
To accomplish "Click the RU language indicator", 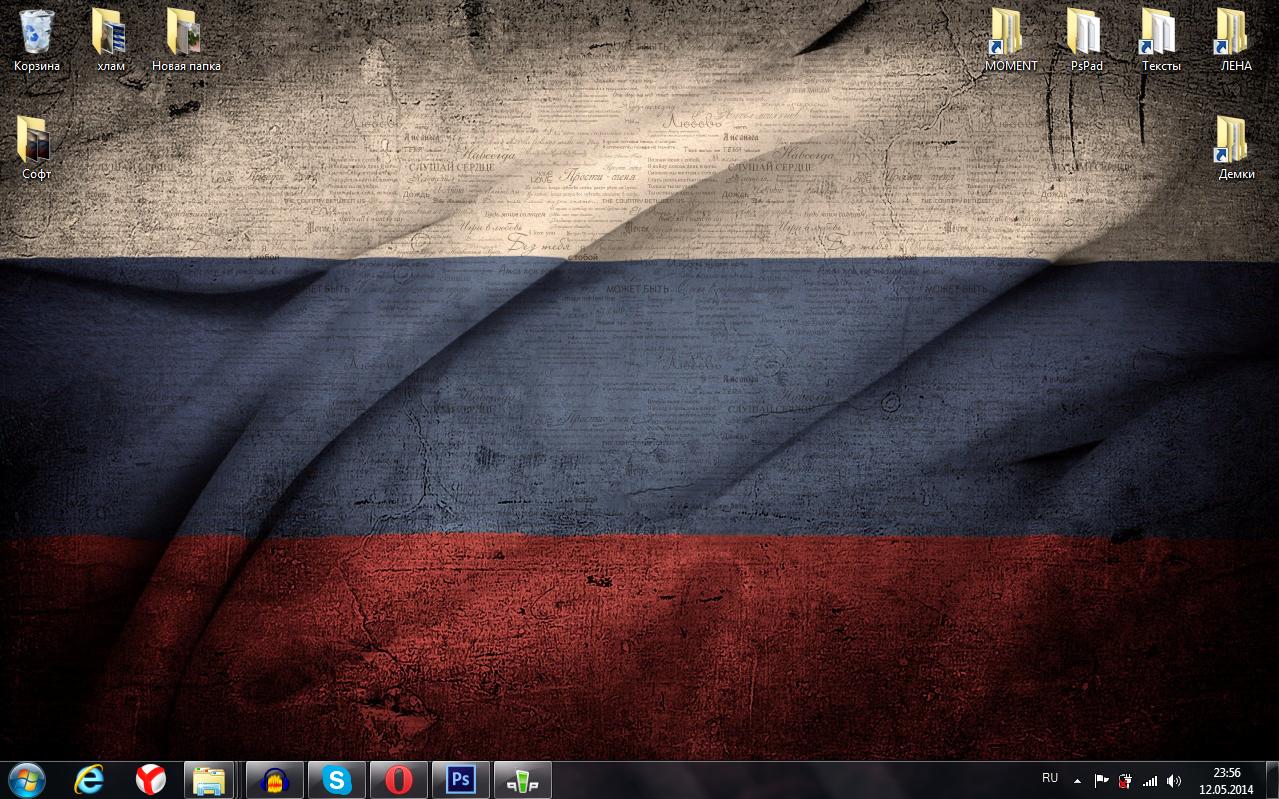I will click(x=1050, y=778).
